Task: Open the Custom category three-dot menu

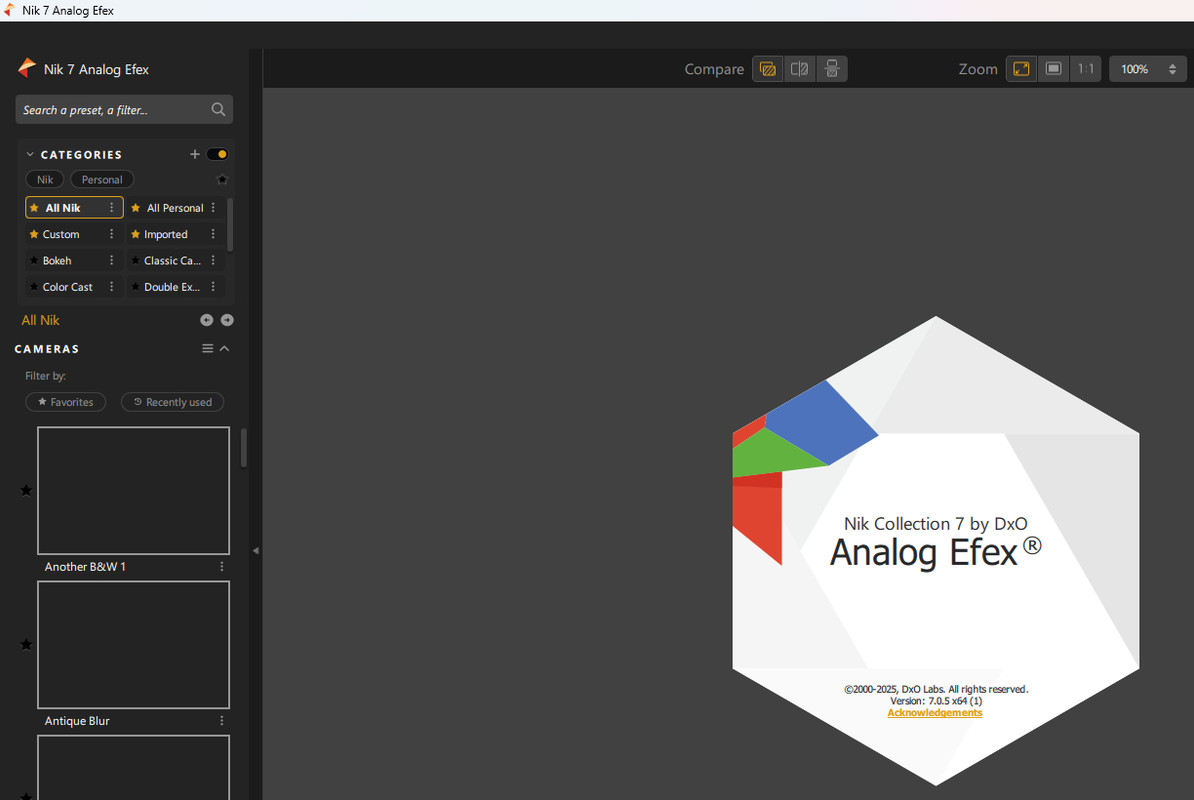Action: (111, 234)
